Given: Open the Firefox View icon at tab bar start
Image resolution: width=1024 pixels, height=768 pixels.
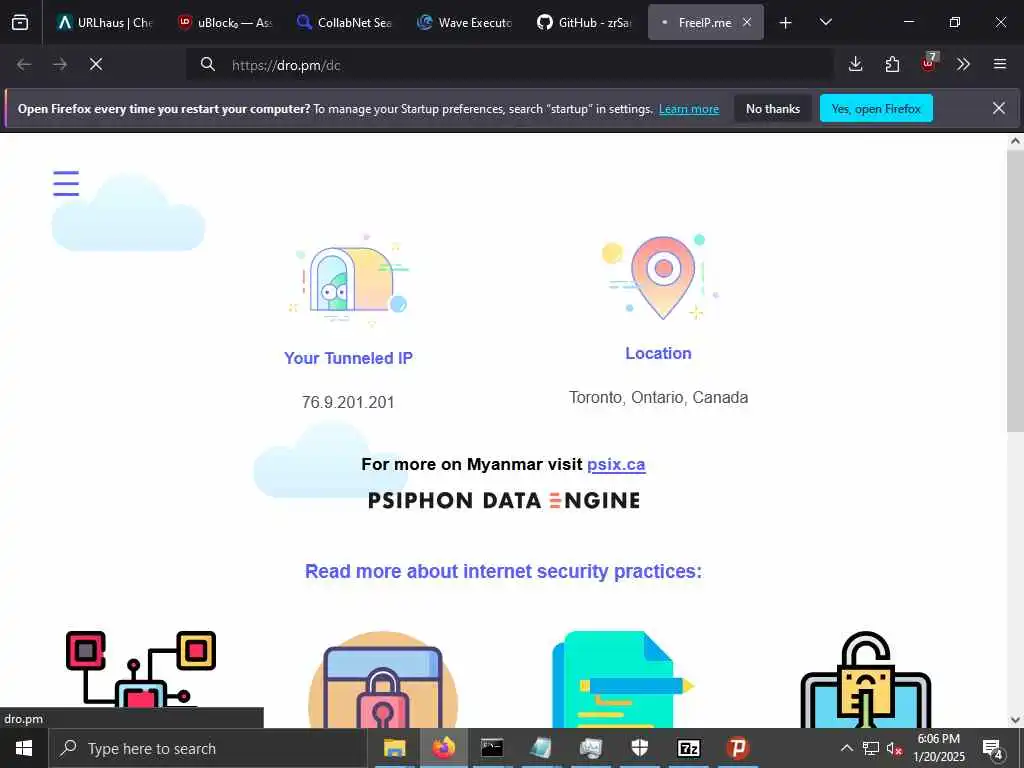Looking at the screenshot, I should coord(20,22).
